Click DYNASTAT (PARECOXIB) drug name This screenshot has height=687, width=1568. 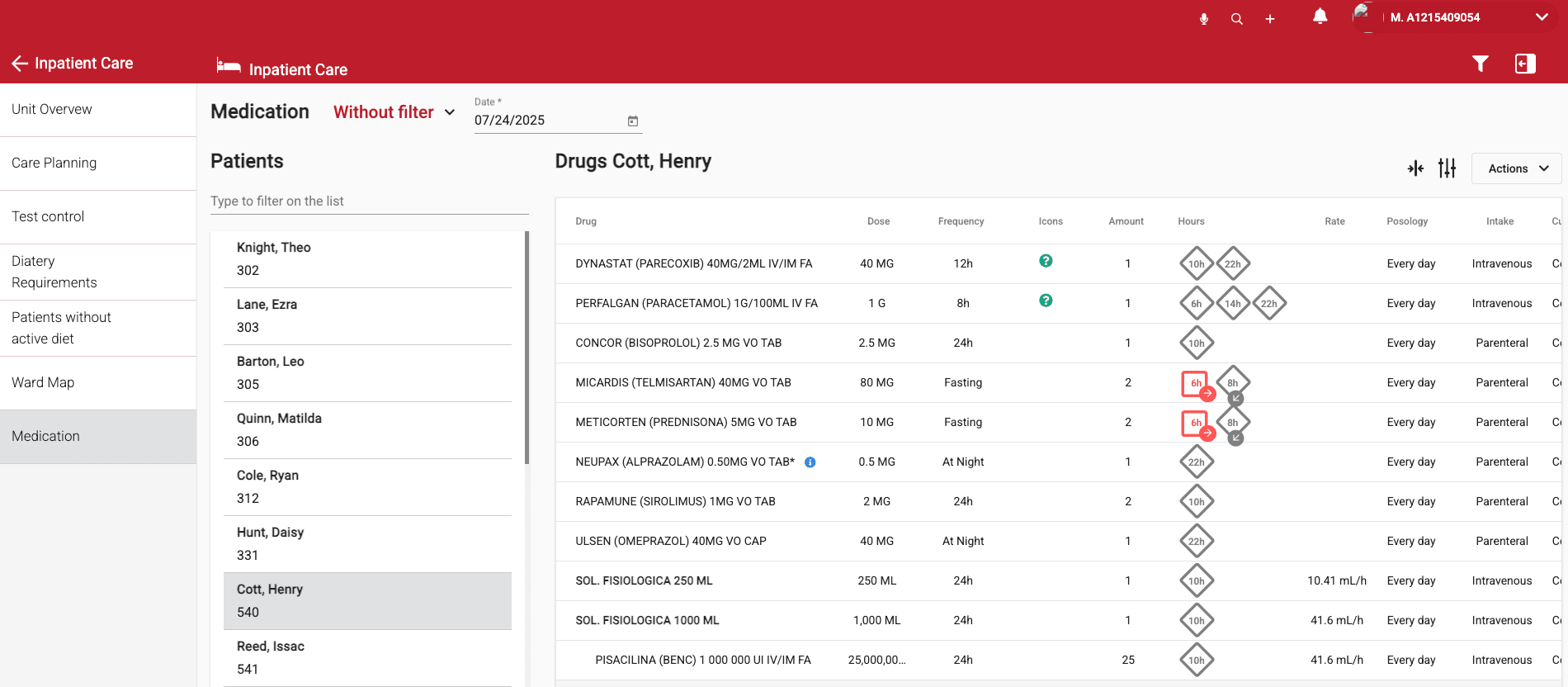(x=694, y=264)
